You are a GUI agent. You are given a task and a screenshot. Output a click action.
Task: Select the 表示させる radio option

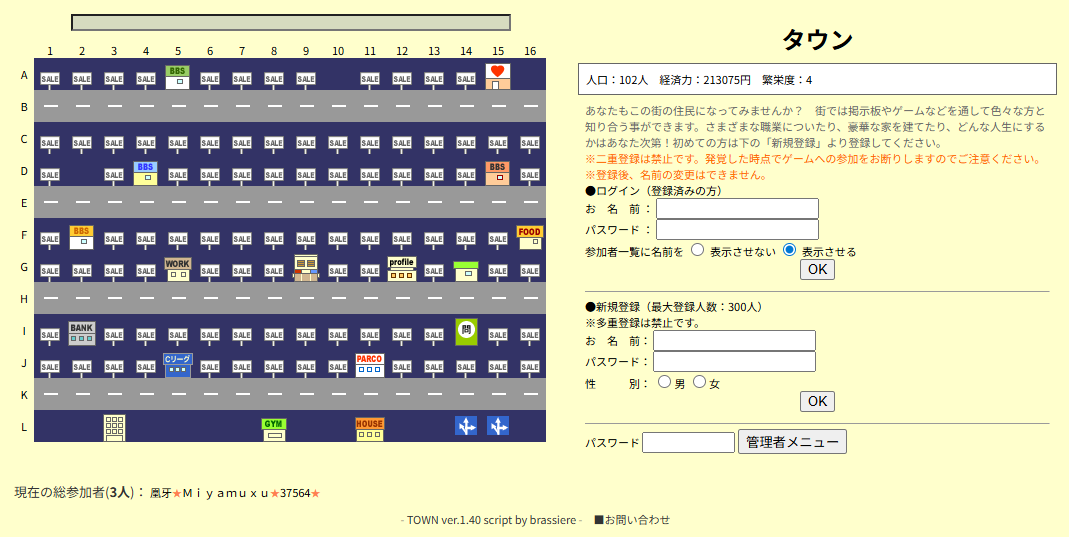pyautogui.click(x=789, y=249)
